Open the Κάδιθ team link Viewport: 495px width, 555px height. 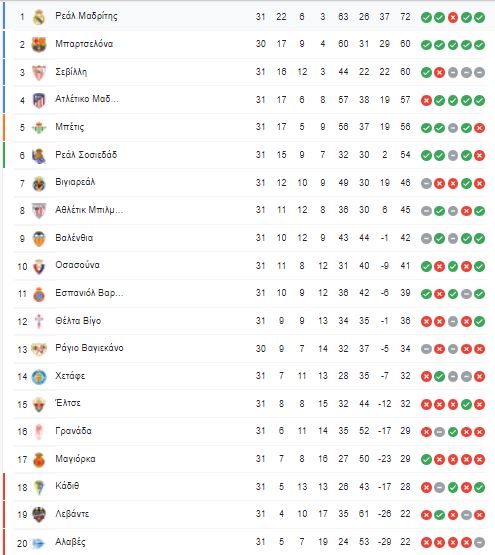tap(67, 486)
